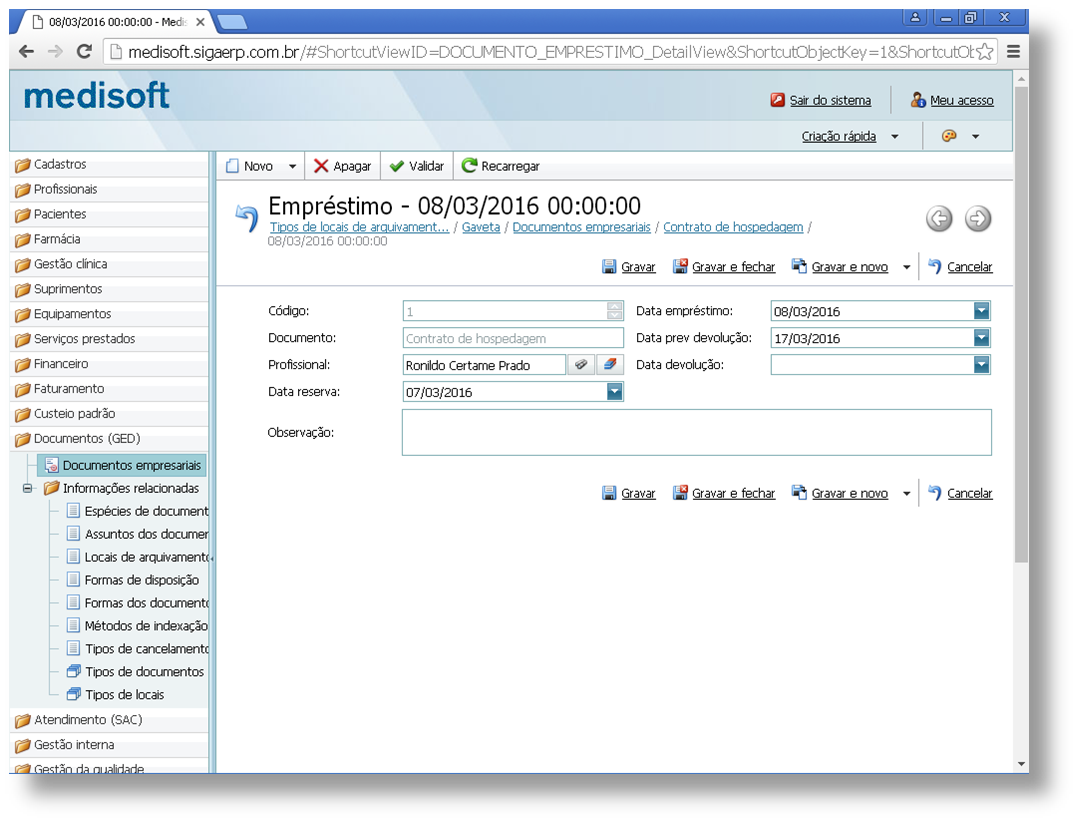Click the Gaveta breadcrumb link
This screenshot has height=823, width=1078.
point(481,227)
